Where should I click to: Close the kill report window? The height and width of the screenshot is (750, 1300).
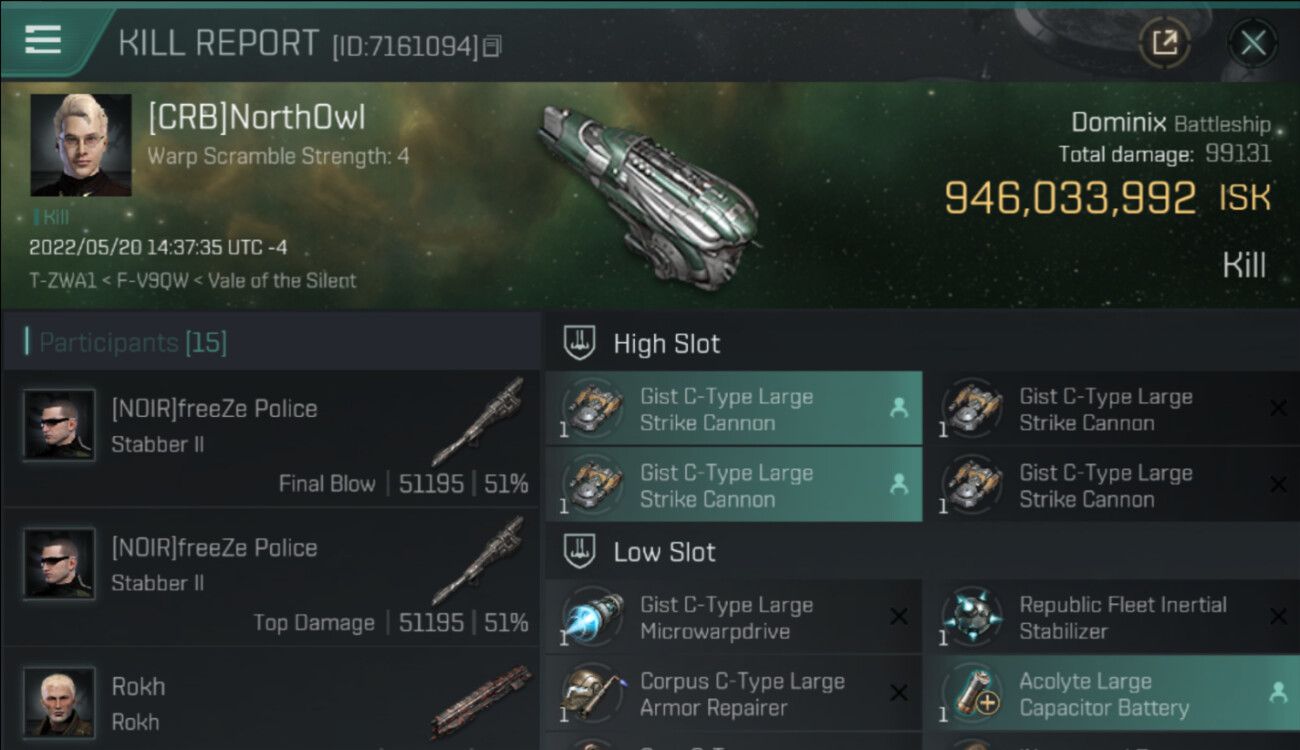pos(1253,43)
